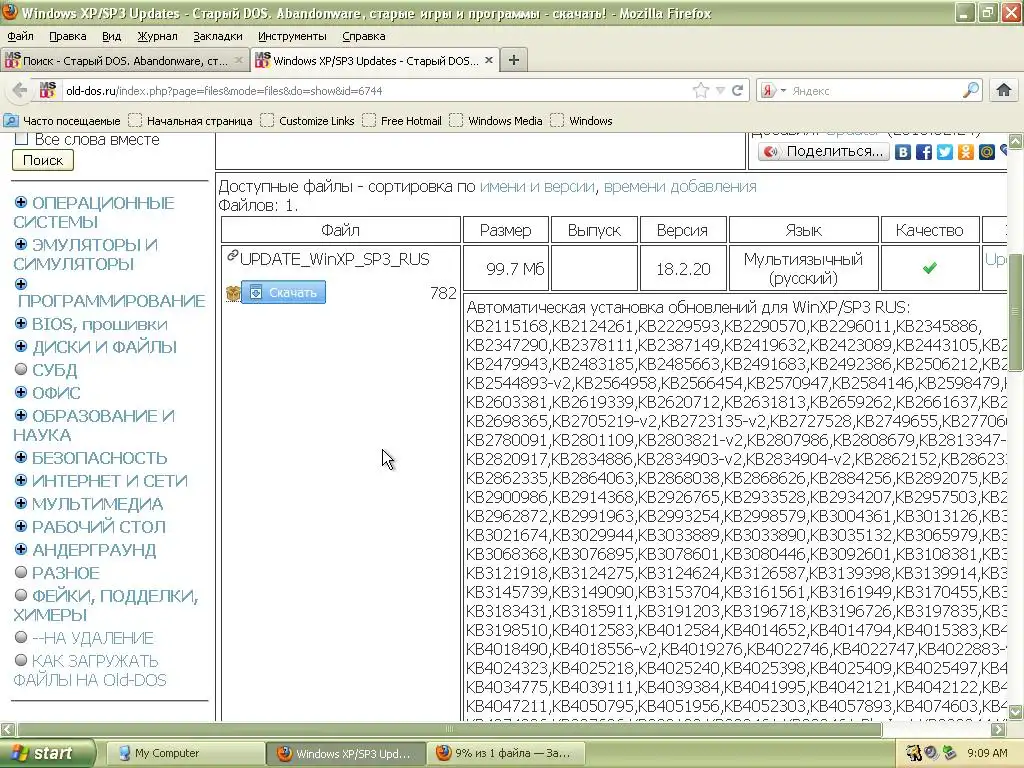The width and height of the screenshot is (1024, 768).
Task: Sort files by времени добавления link
Action: click(x=680, y=187)
